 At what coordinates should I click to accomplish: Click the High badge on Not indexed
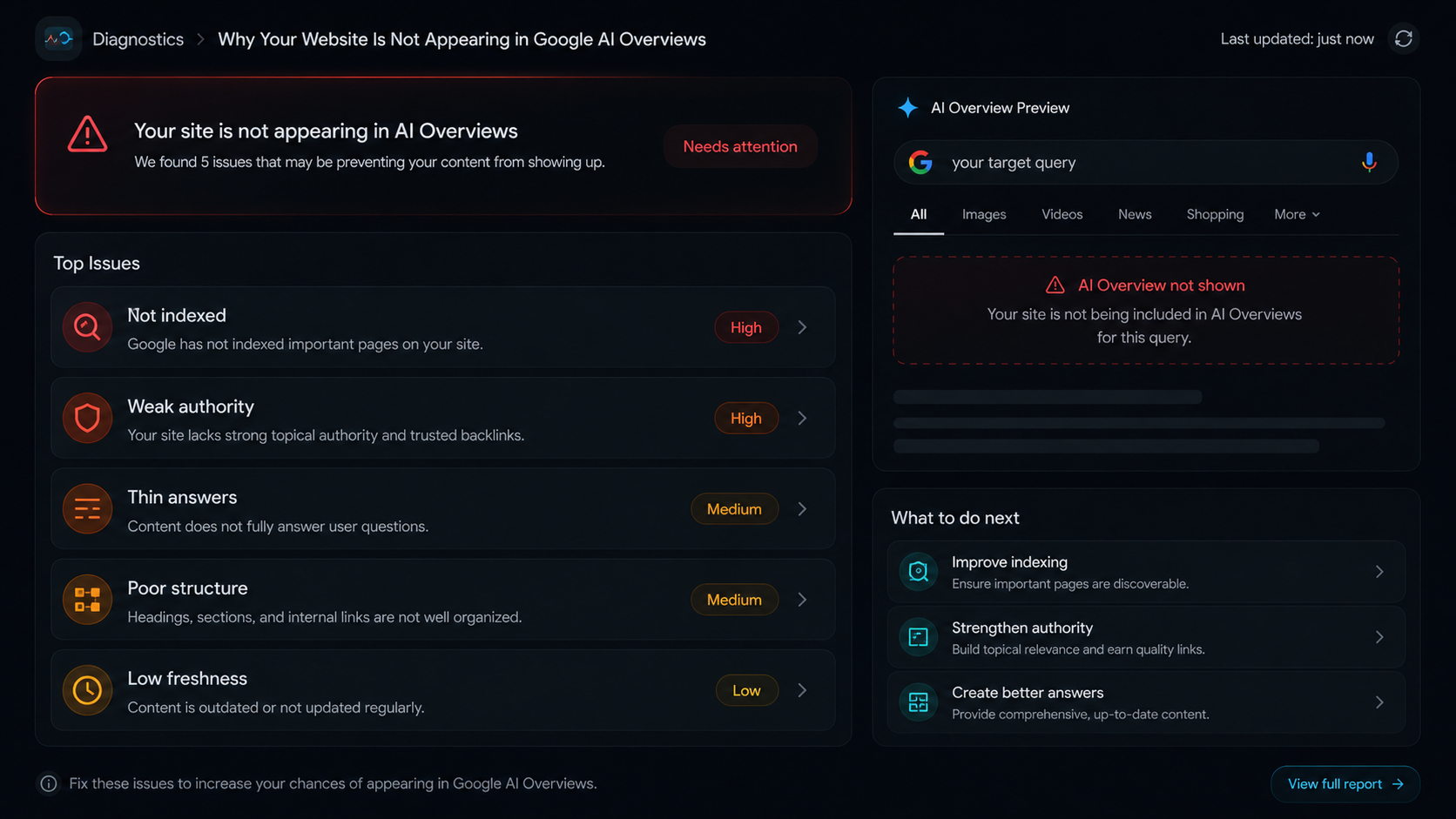click(746, 327)
